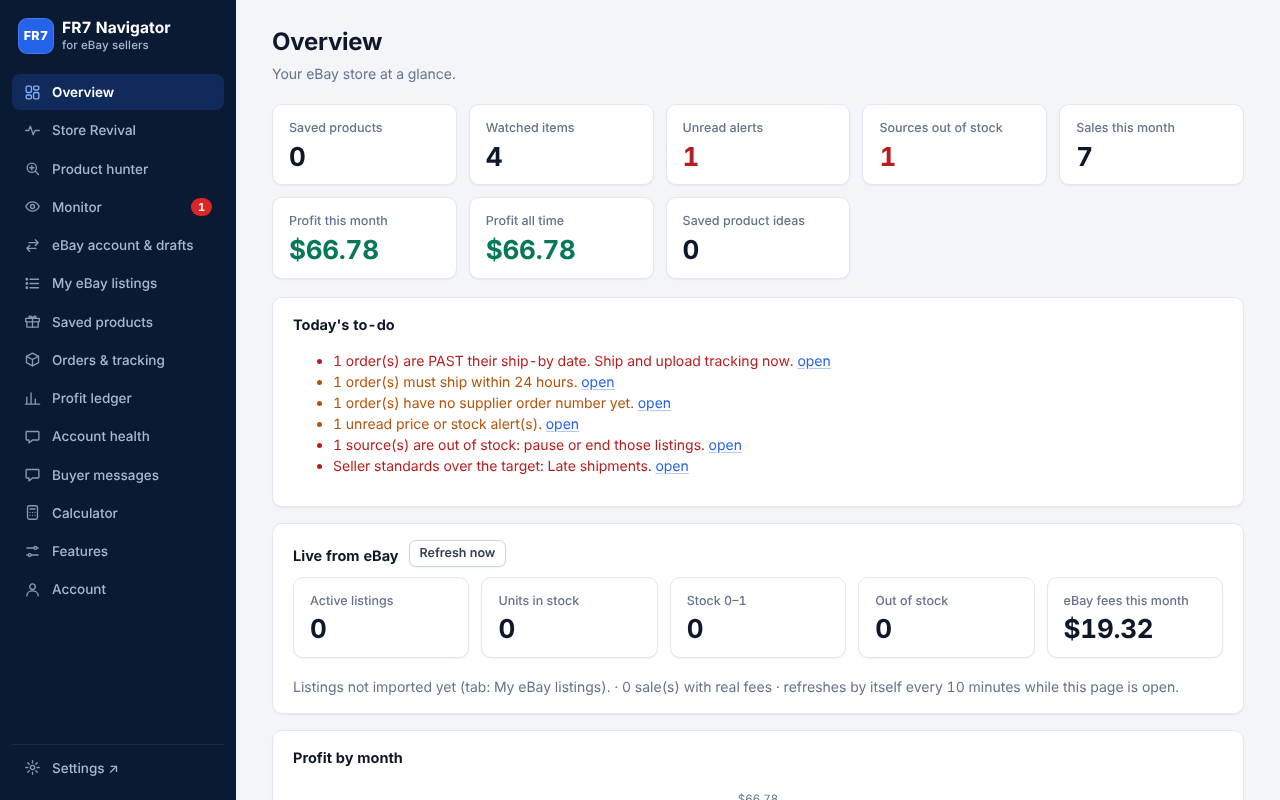This screenshot has height=800, width=1280.
Task: Click the Account person icon
Action: click(x=32, y=589)
